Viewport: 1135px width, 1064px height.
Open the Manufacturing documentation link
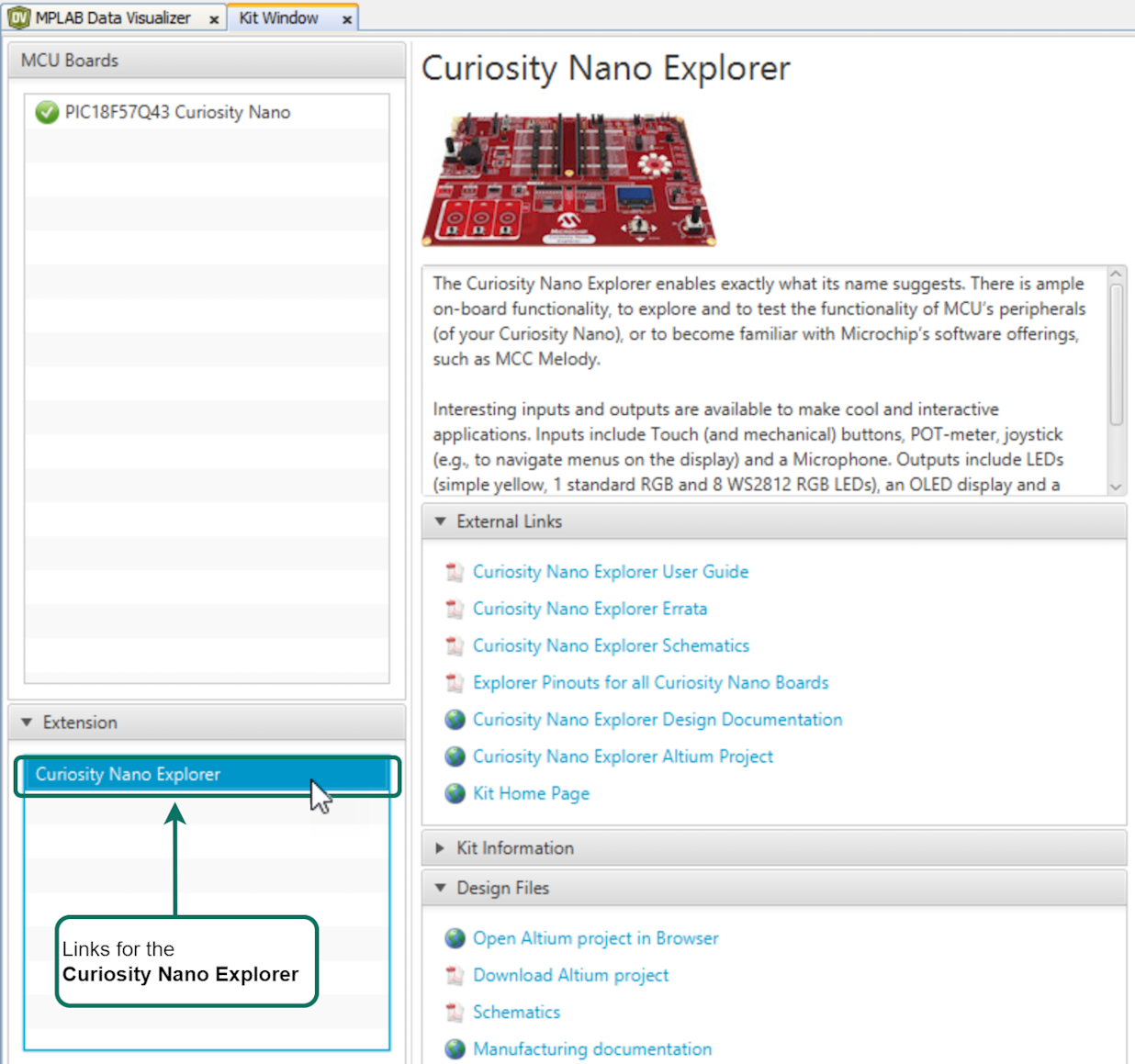click(592, 1048)
